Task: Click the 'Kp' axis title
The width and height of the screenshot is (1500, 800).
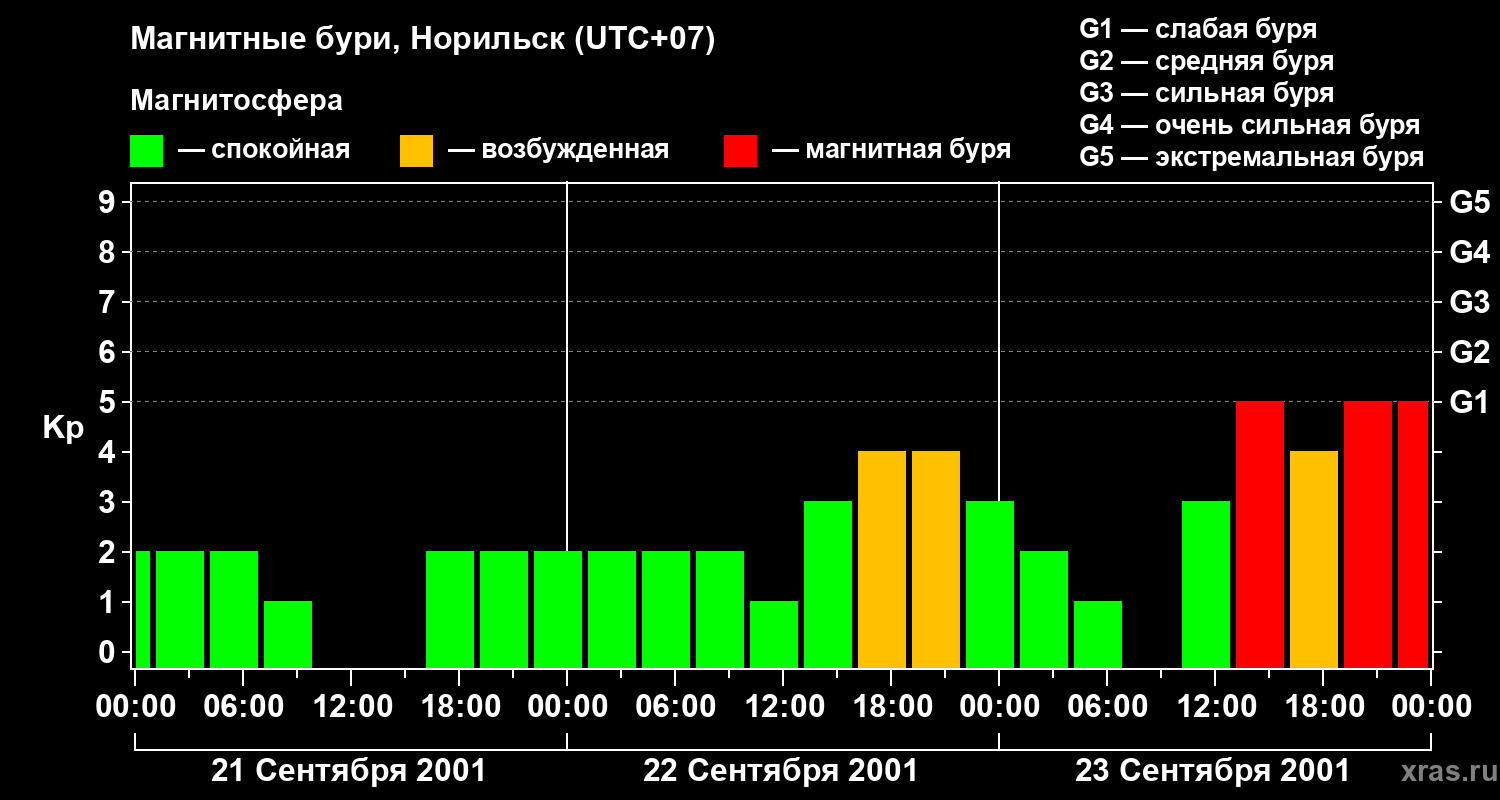Action: [x=63, y=428]
